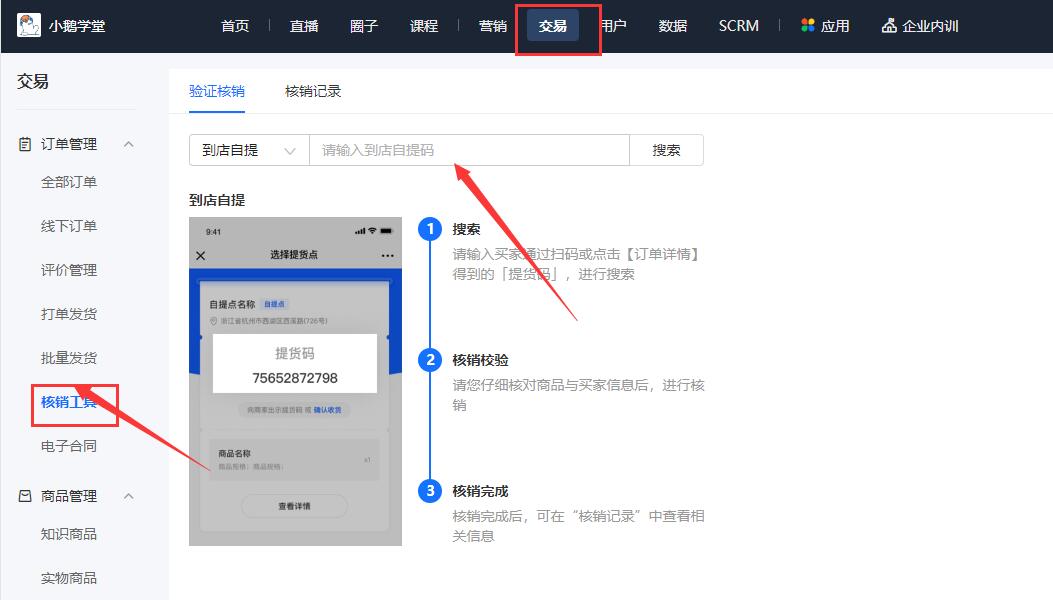
Task: Open 全部订单 in the sidebar
Action: (69, 182)
